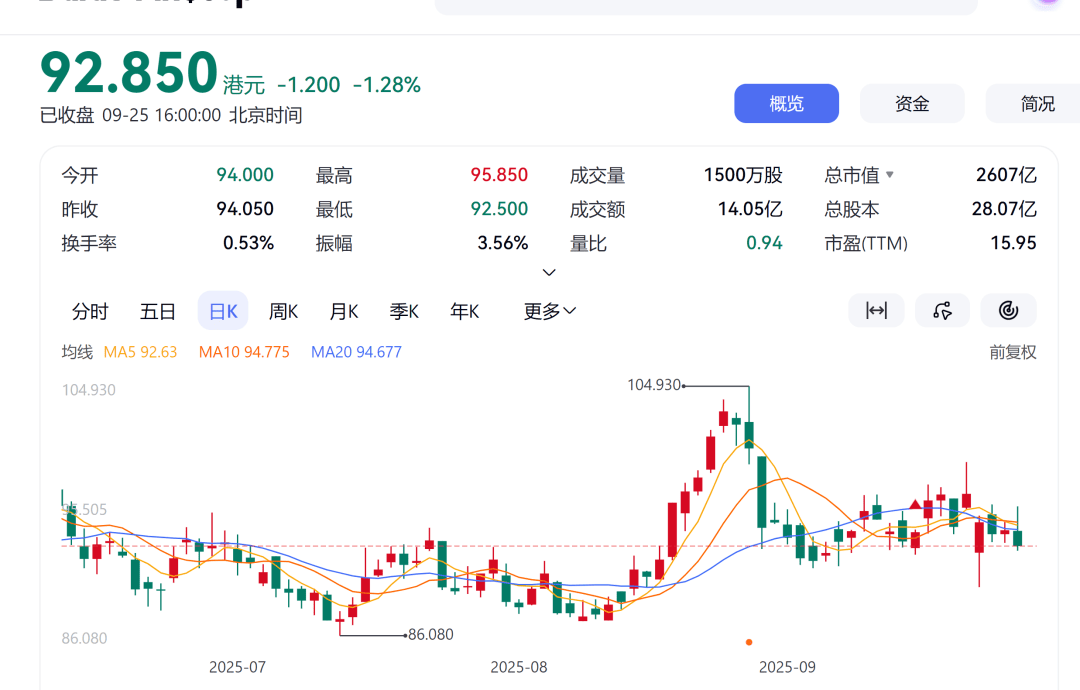Select the 五日 chart tab
The image size is (1080, 690).
pos(158,311)
